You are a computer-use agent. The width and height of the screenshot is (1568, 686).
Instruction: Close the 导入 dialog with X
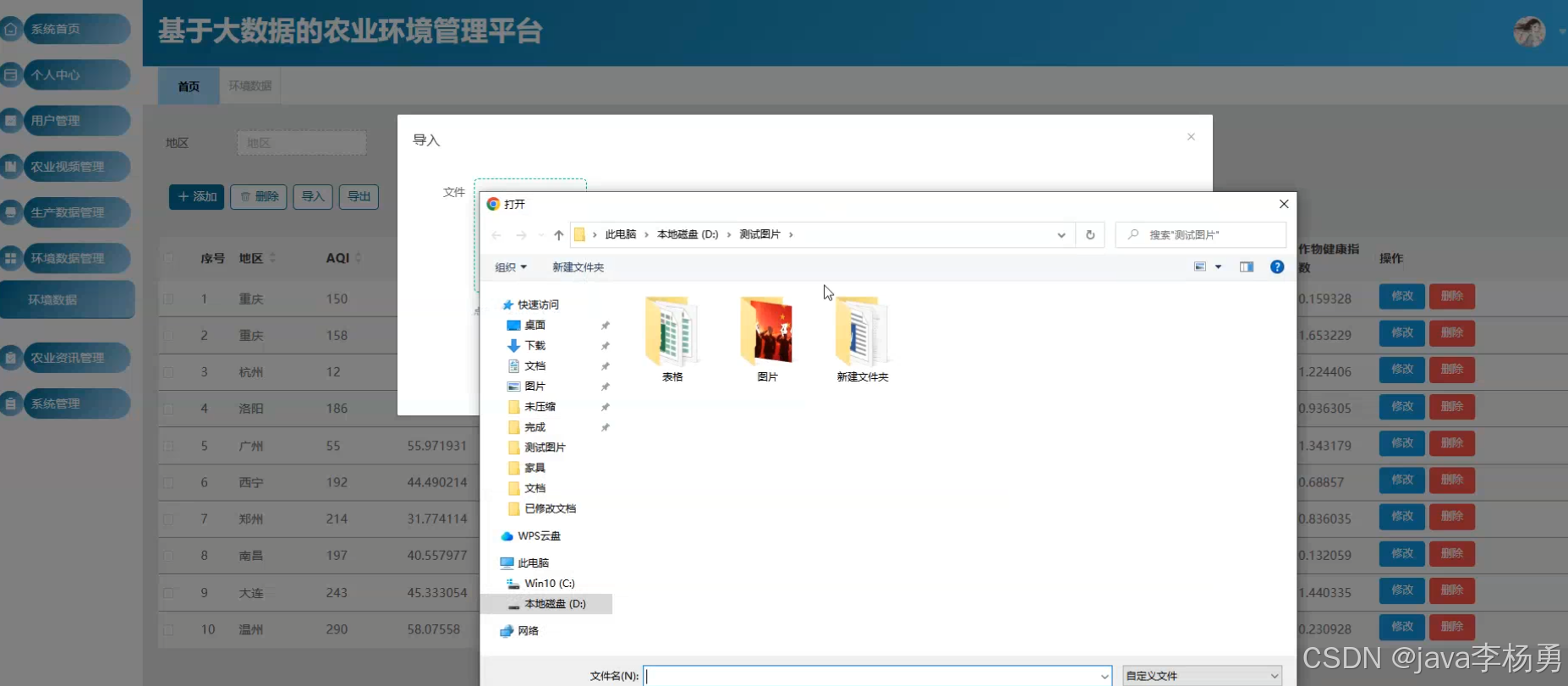(x=1191, y=137)
